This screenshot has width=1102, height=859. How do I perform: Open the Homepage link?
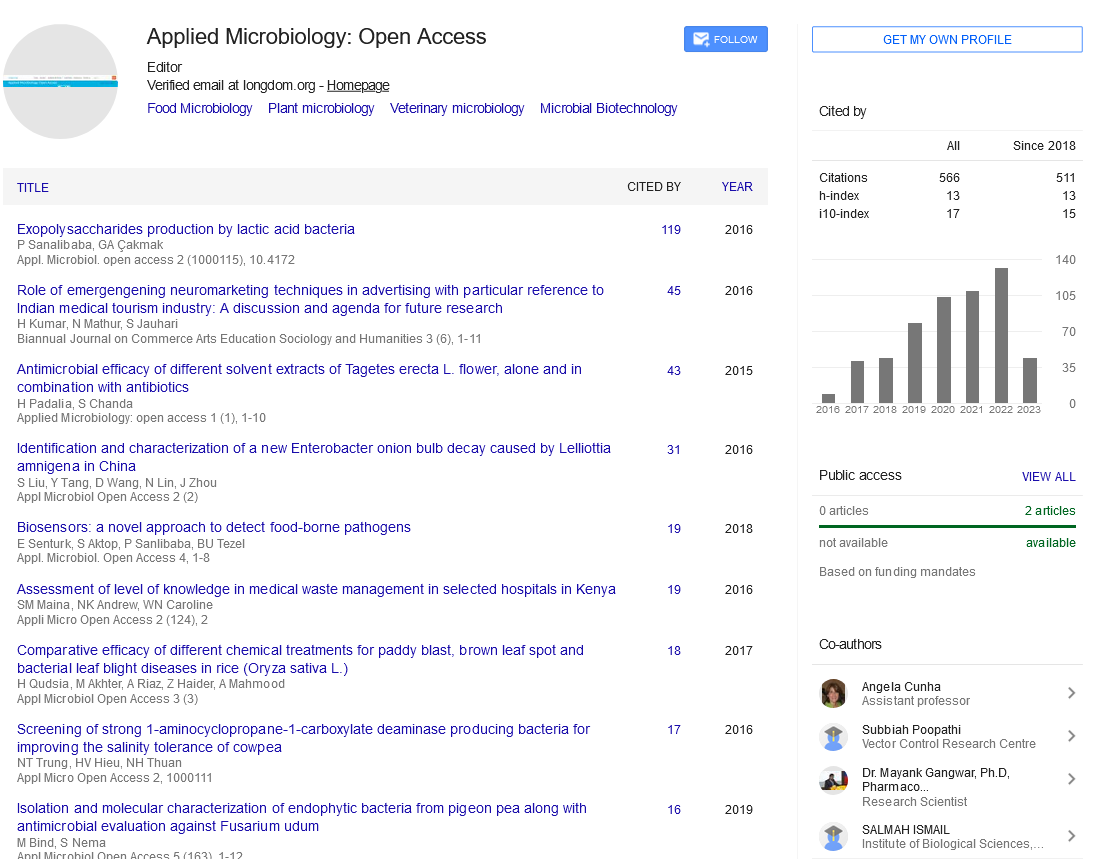click(x=358, y=86)
